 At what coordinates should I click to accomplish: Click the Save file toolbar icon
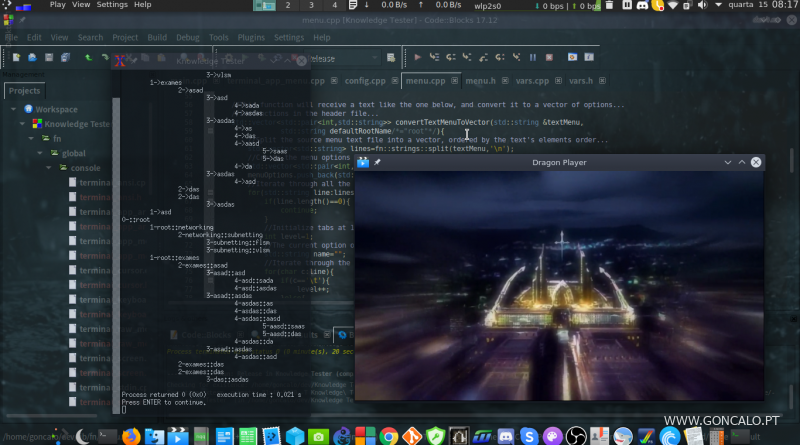click(x=49, y=57)
